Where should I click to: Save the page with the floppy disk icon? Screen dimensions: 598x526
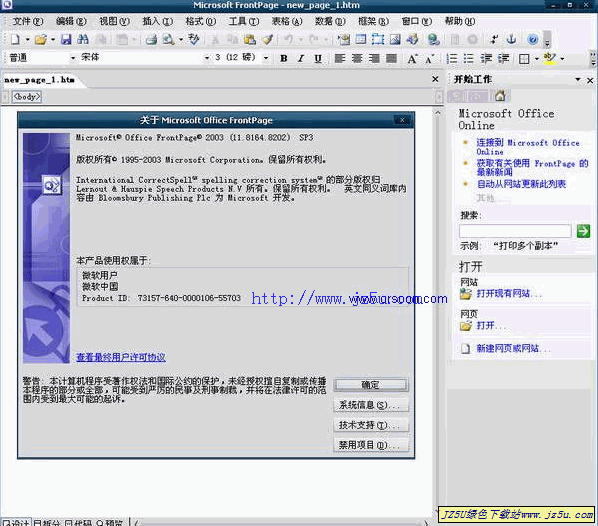coord(66,39)
